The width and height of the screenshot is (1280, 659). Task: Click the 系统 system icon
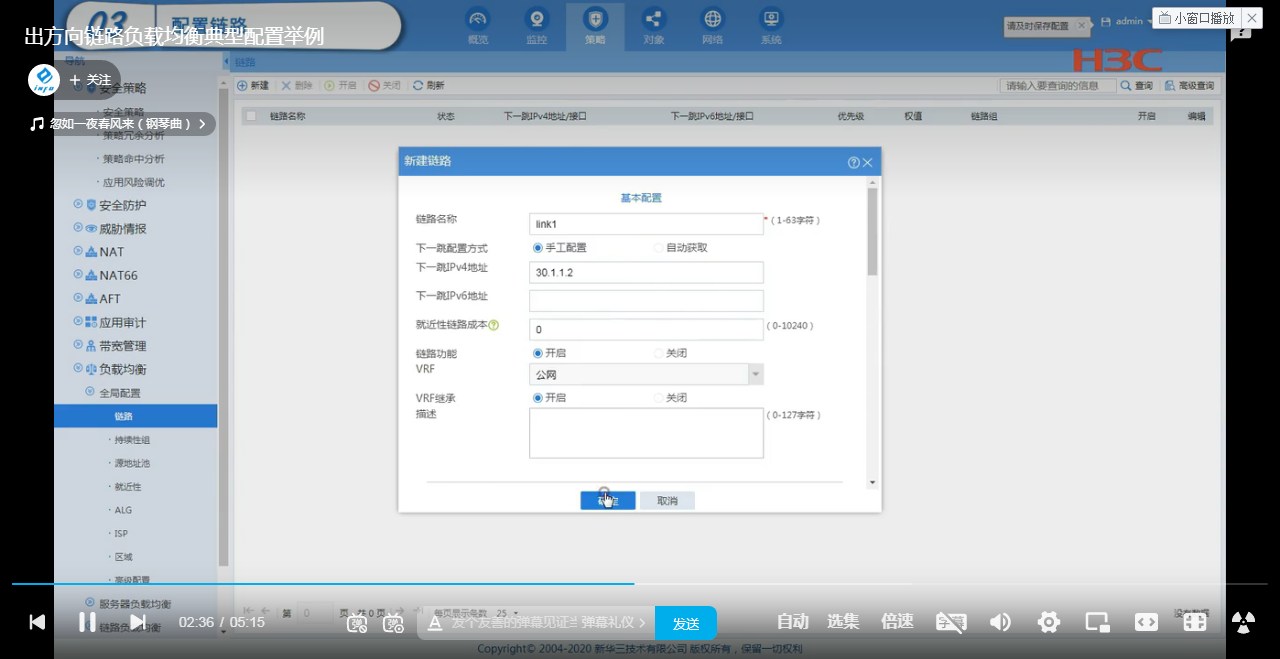(x=770, y=20)
